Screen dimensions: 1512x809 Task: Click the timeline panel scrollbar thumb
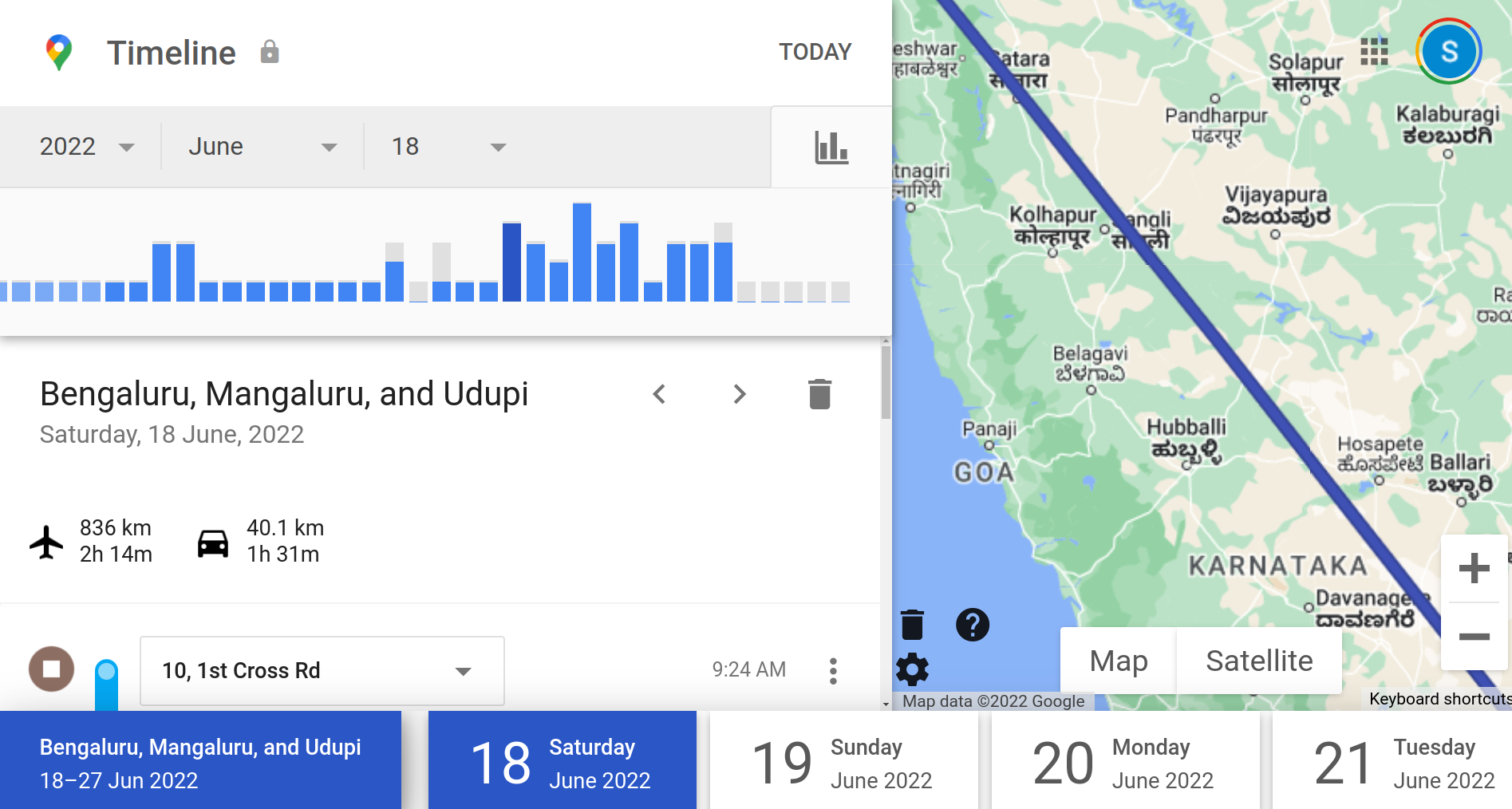[886, 383]
